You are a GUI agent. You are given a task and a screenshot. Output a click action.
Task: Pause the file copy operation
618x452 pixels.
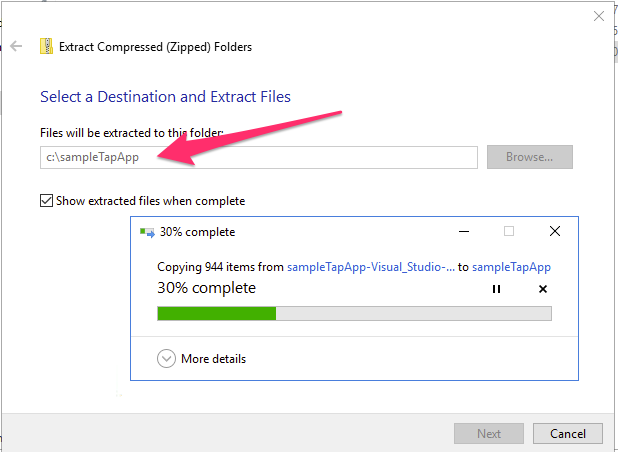(x=496, y=289)
